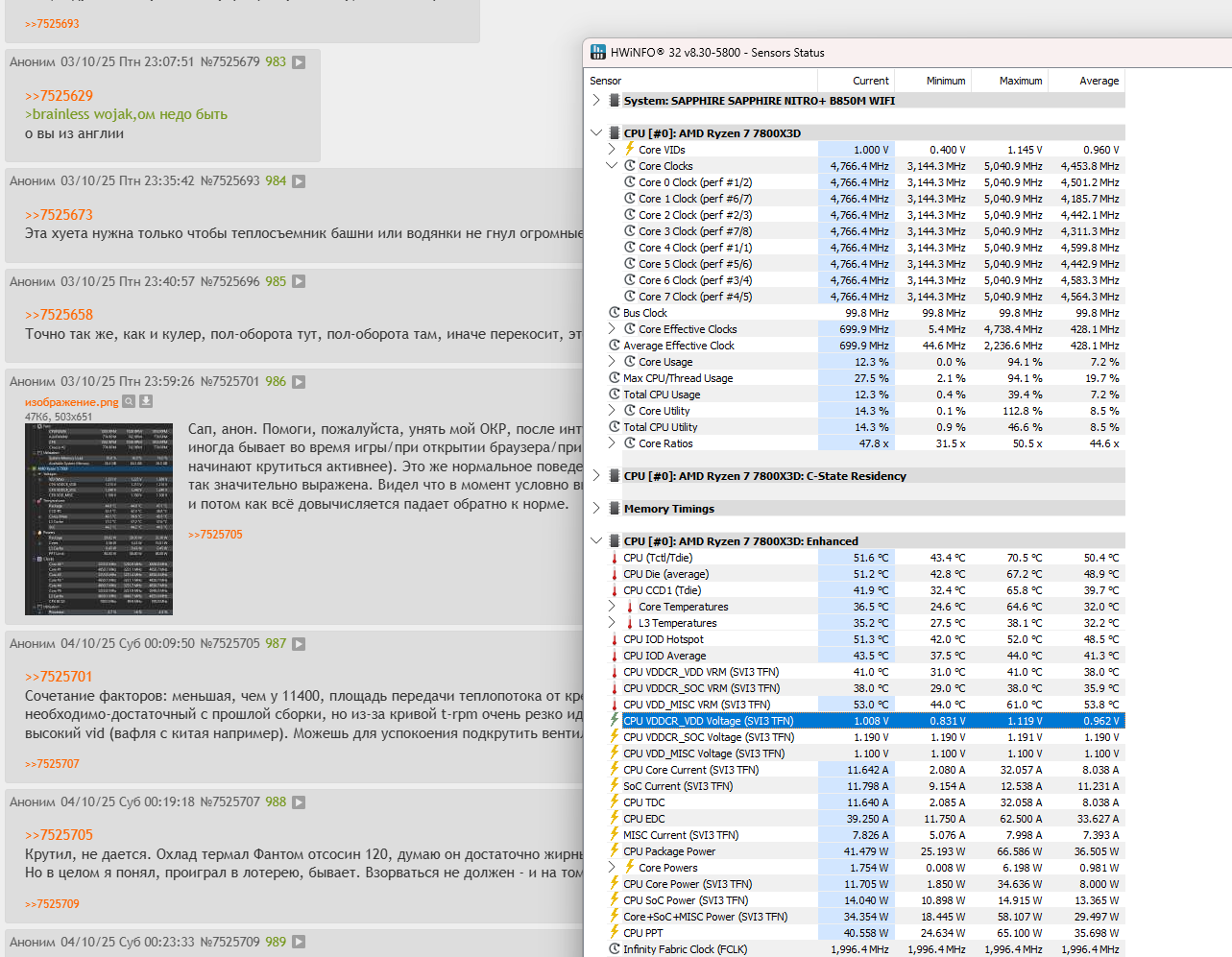Open the изображение.png file link
Viewport: 1232px width, 957px height.
(x=72, y=402)
